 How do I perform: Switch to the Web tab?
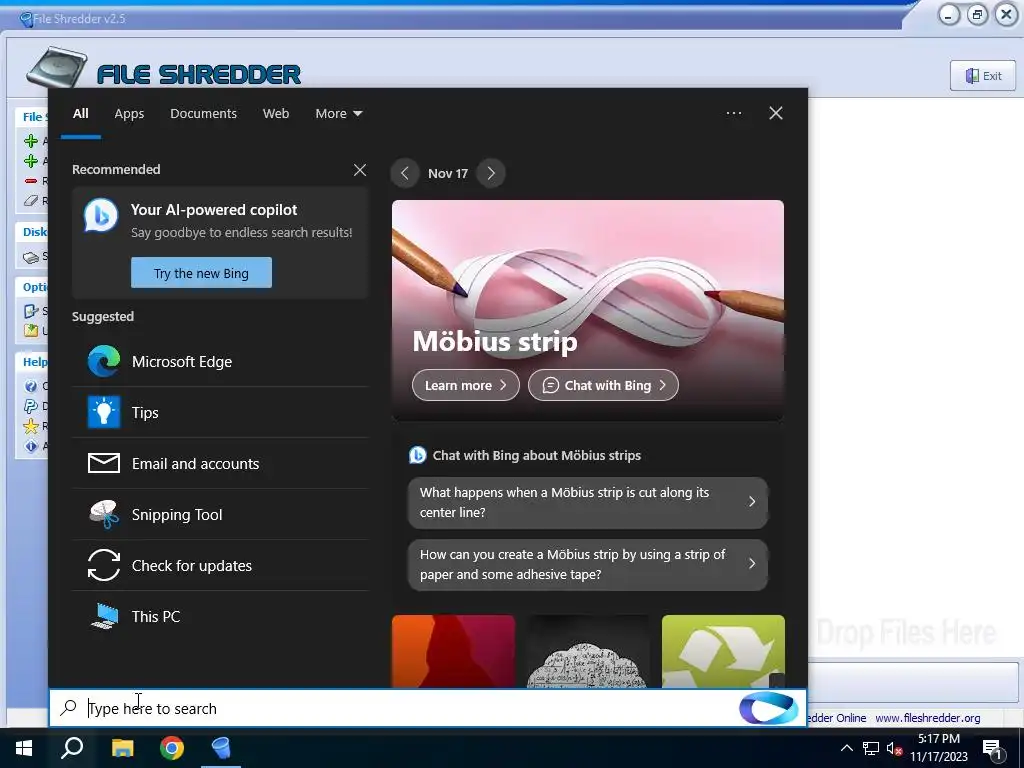(276, 114)
